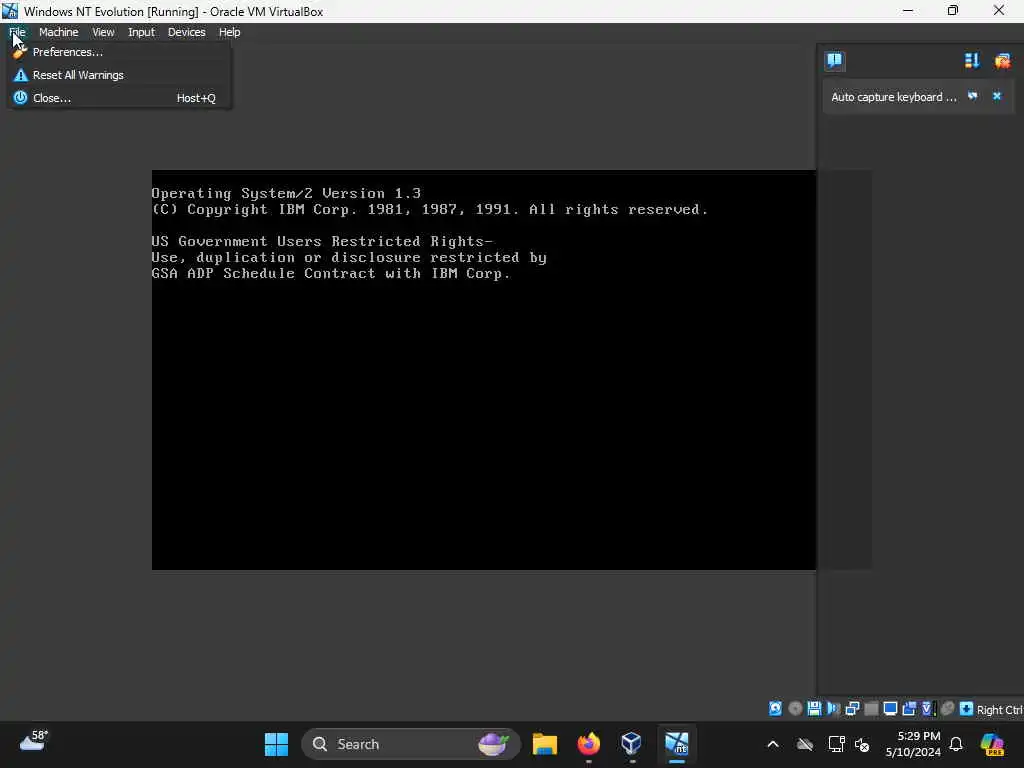Launch Firefox from the taskbar
The height and width of the screenshot is (768, 1024).
(588, 744)
